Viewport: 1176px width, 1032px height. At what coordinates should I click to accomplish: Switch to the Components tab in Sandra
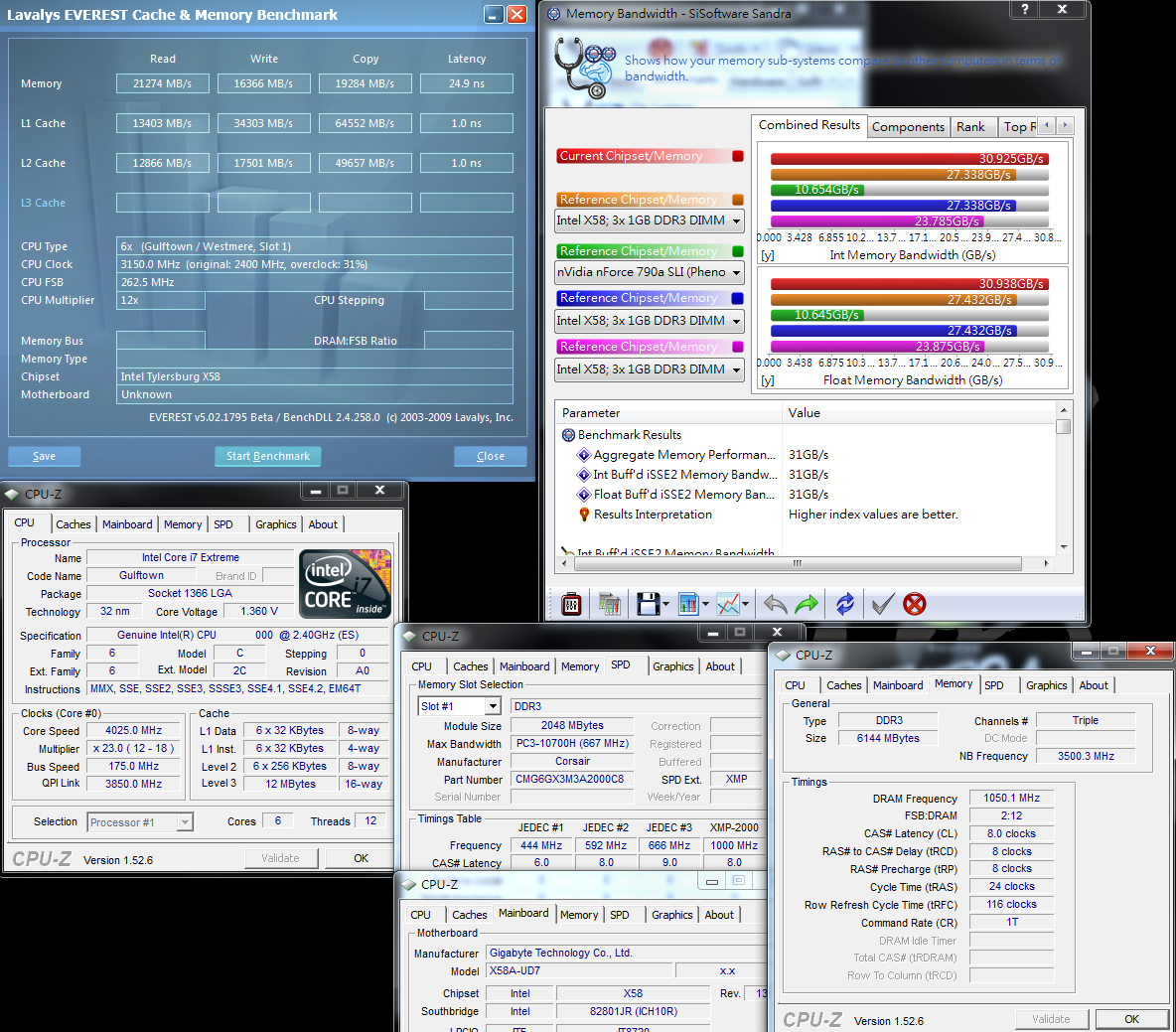(908, 127)
